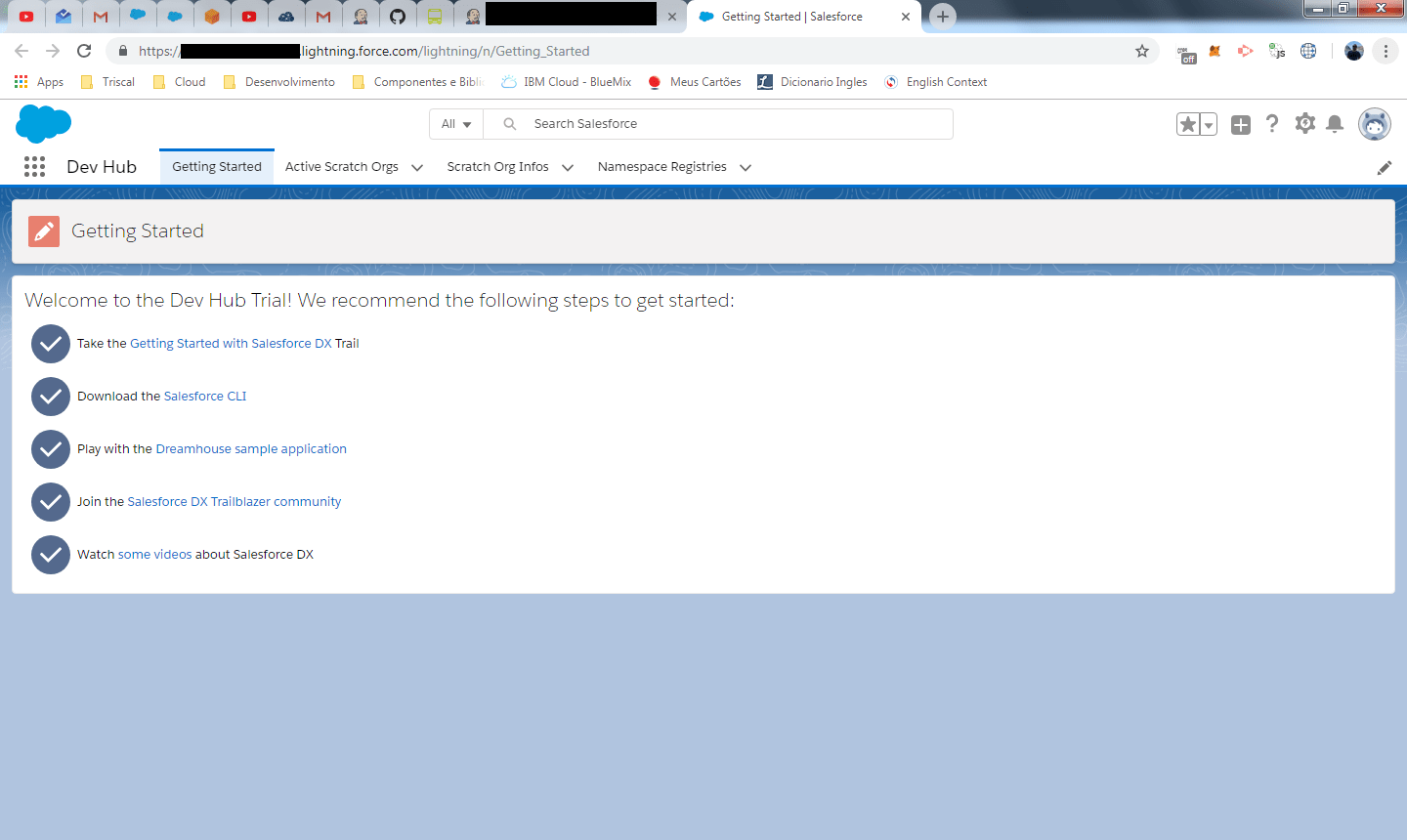This screenshot has width=1407, height=840.
Task: Click the extension with the 'off' badge
Action: coord(1186,53)
